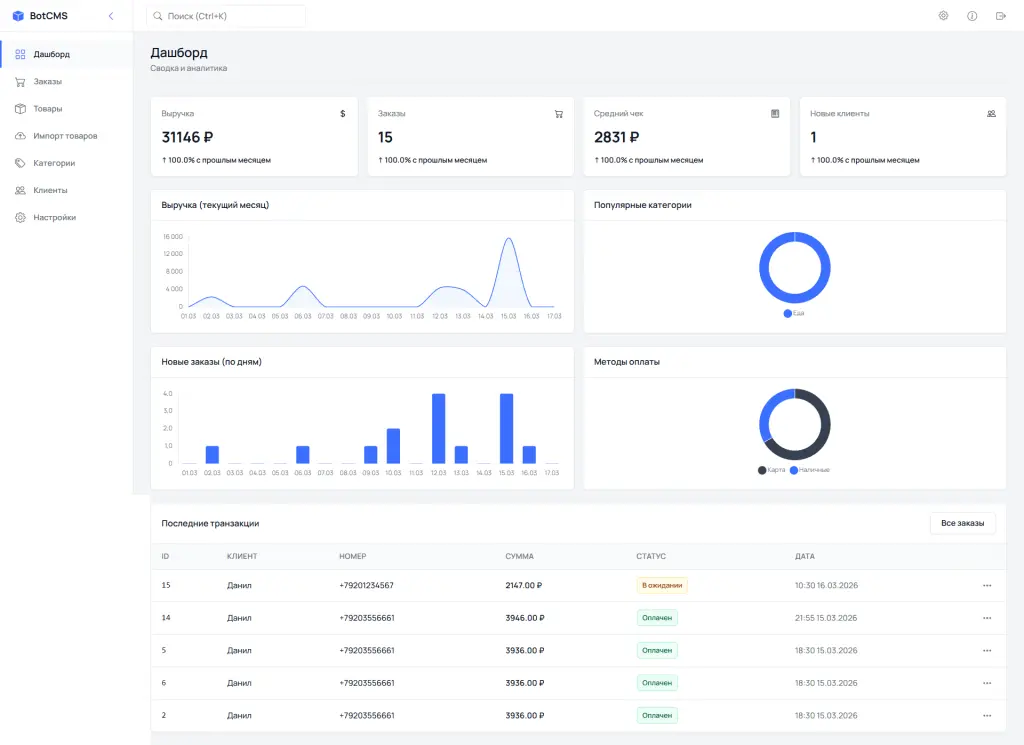Toggle the Еда legend item in the categories chart

click(794, 313)
